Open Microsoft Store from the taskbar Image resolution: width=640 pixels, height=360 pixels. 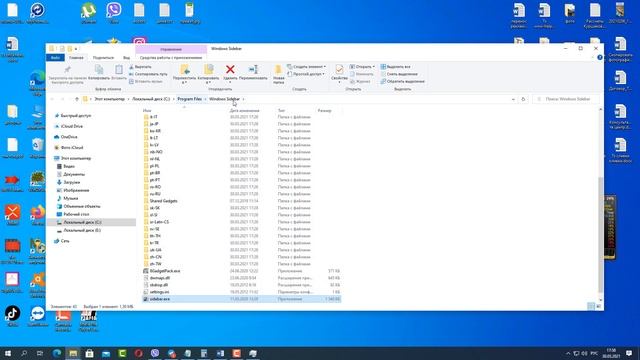pos(89,353)
